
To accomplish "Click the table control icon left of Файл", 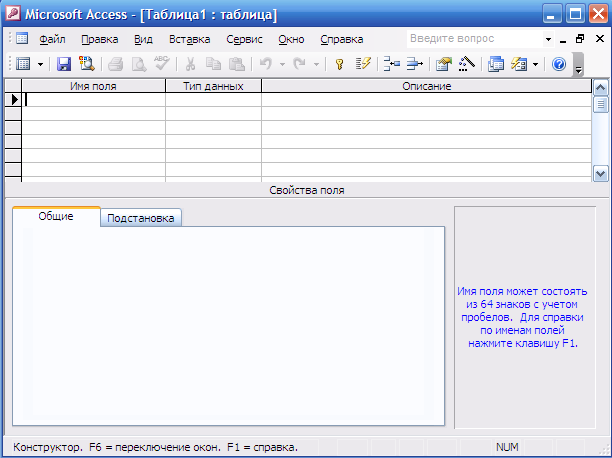I will [21, 38].
